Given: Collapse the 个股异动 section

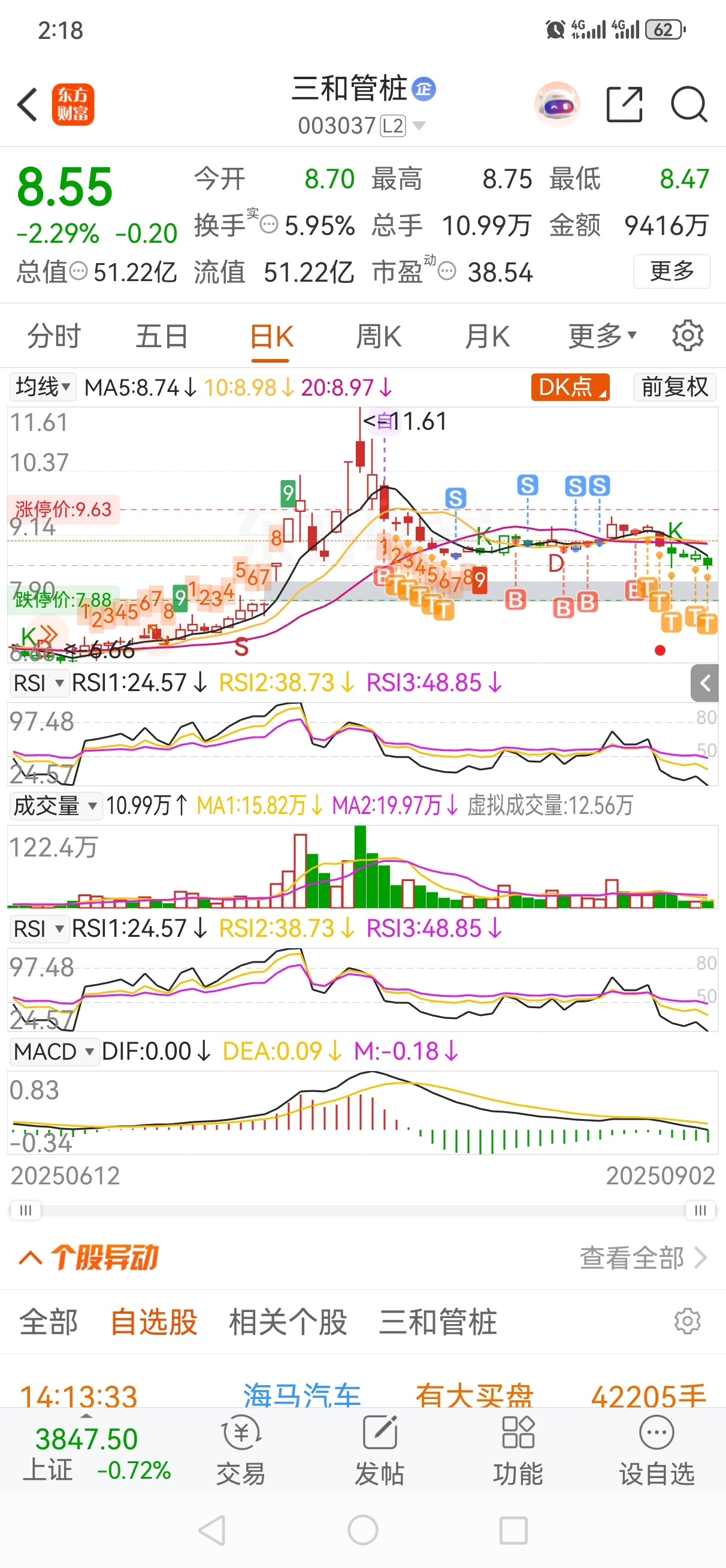Looking at the screenshot, I should click(31, 1258).
